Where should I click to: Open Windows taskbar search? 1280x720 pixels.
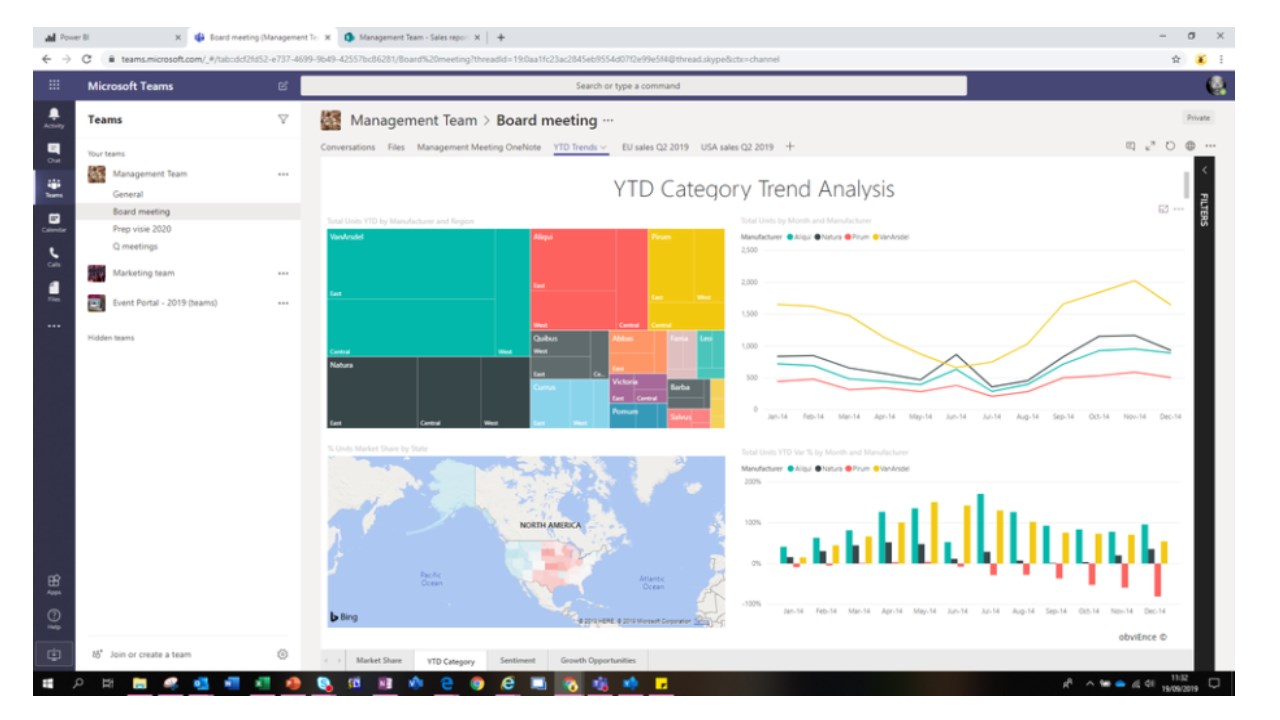coord(79,684)
